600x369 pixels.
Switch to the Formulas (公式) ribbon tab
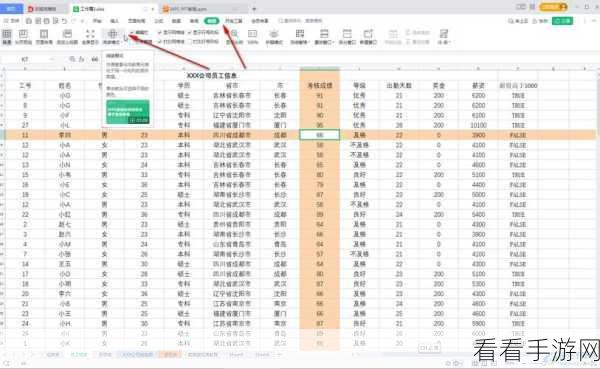click(158, 21)
